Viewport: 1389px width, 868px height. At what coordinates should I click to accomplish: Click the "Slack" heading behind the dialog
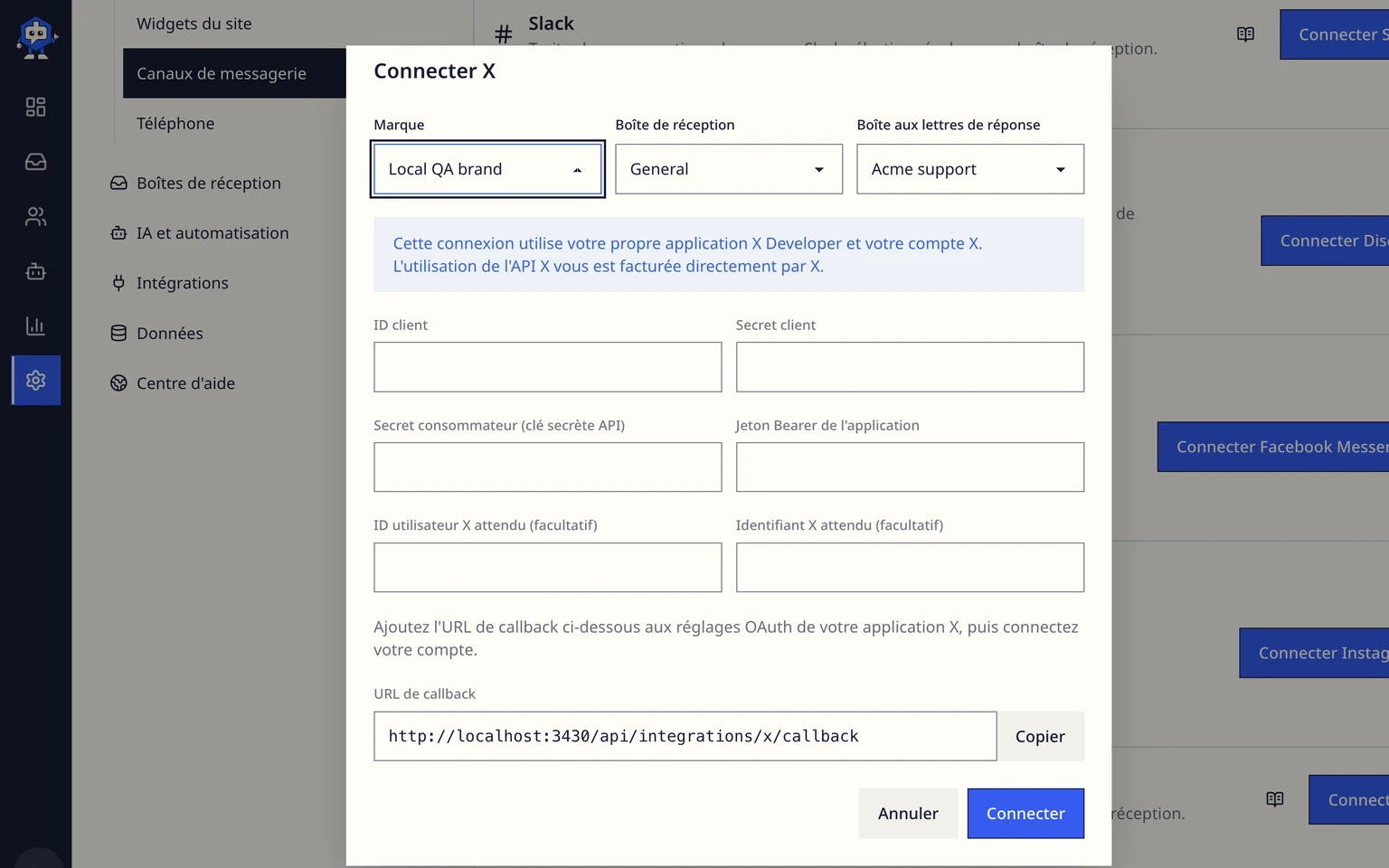[552, 24]
